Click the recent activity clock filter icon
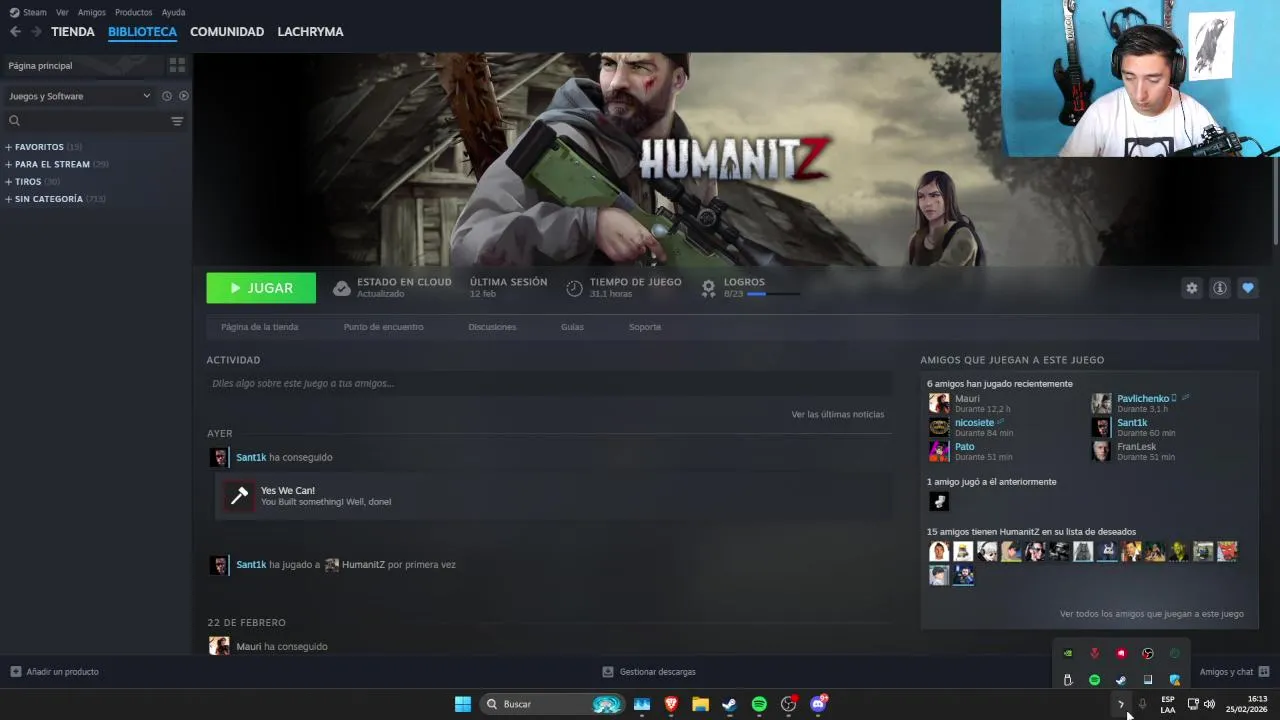 [167, 96]
